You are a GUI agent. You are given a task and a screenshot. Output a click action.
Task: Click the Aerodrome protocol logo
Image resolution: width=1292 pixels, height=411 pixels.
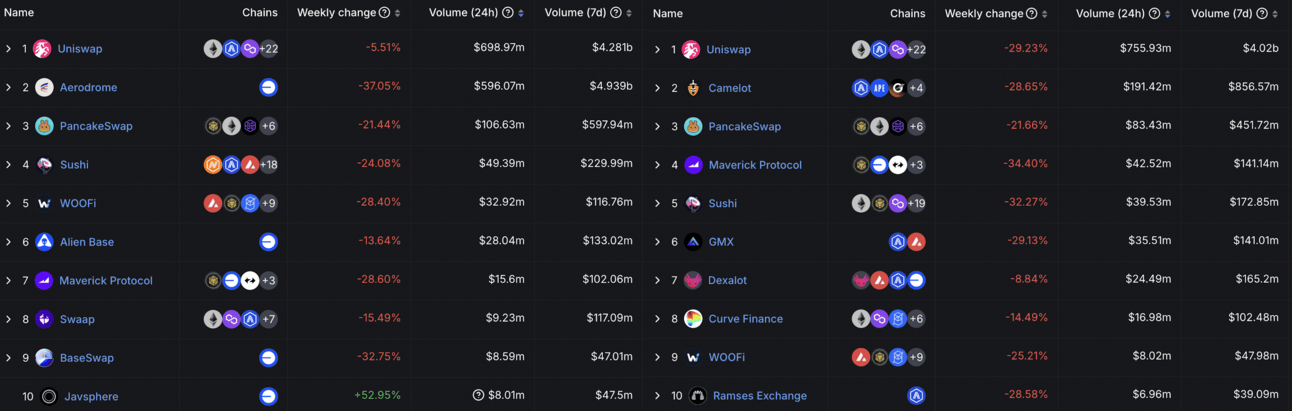point(44,88)
